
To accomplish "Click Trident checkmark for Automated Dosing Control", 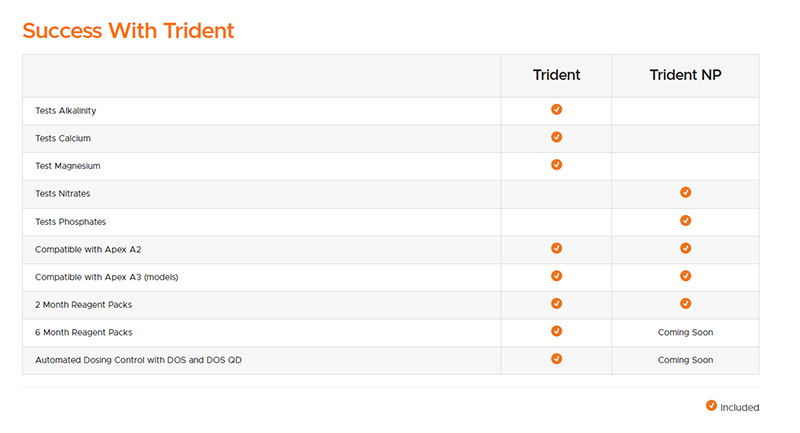I will (x=556, y=358).
